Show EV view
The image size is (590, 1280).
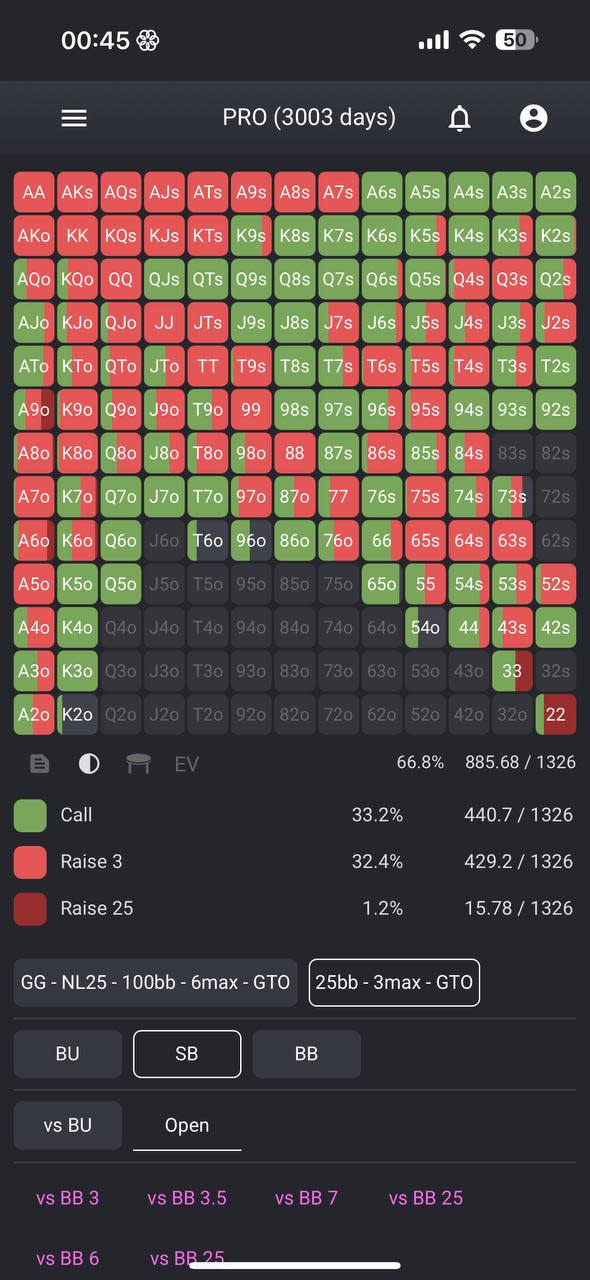point(187,764)
